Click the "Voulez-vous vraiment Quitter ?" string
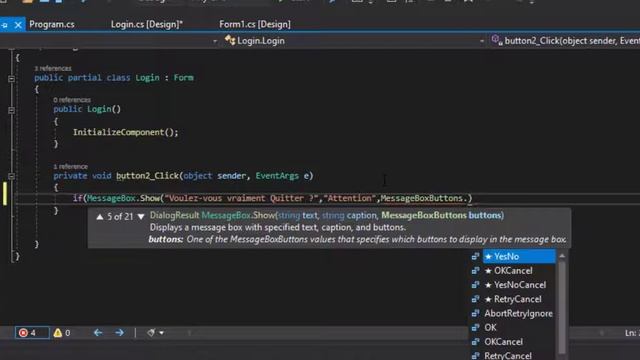This screenshot has height=360, width=640. coord(241,198)
